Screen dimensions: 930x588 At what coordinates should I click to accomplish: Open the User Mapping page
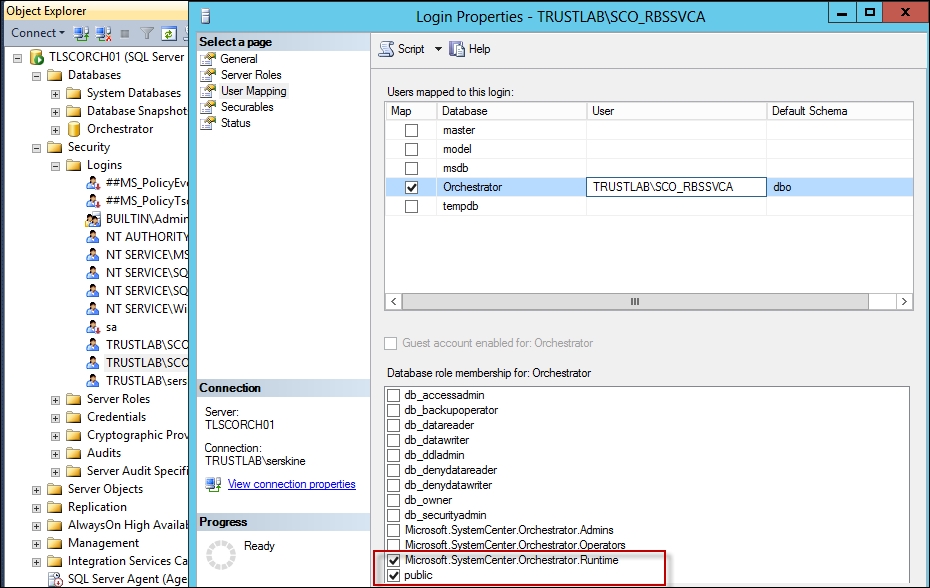[x=254, y=91]
